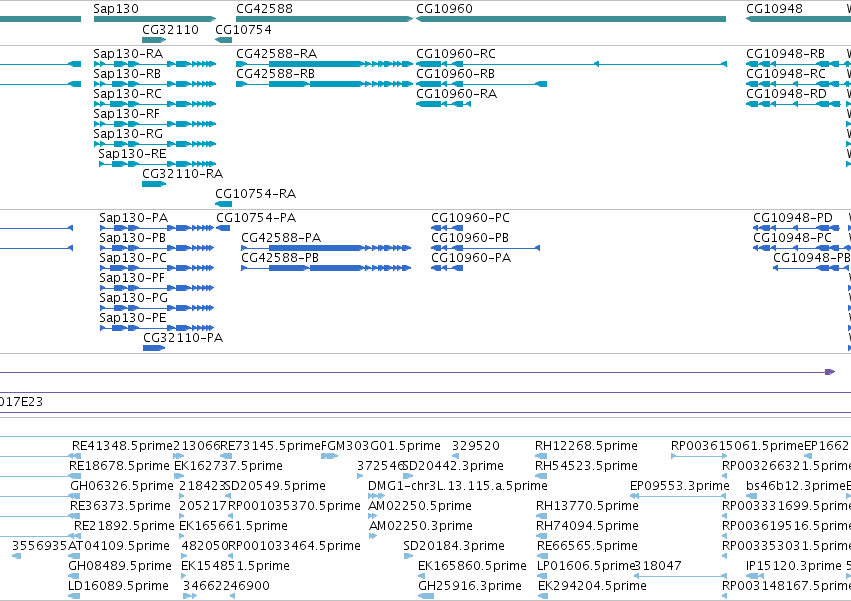Select transcript CG10948-RD

786,93
